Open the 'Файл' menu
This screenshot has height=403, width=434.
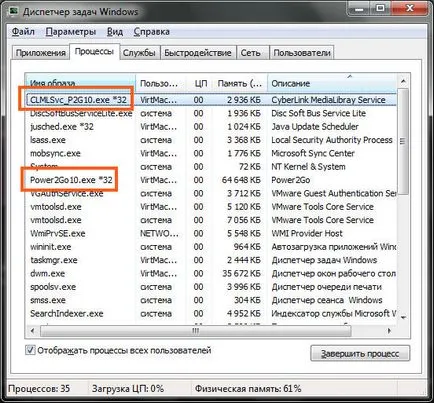click(x=23, y=32)
